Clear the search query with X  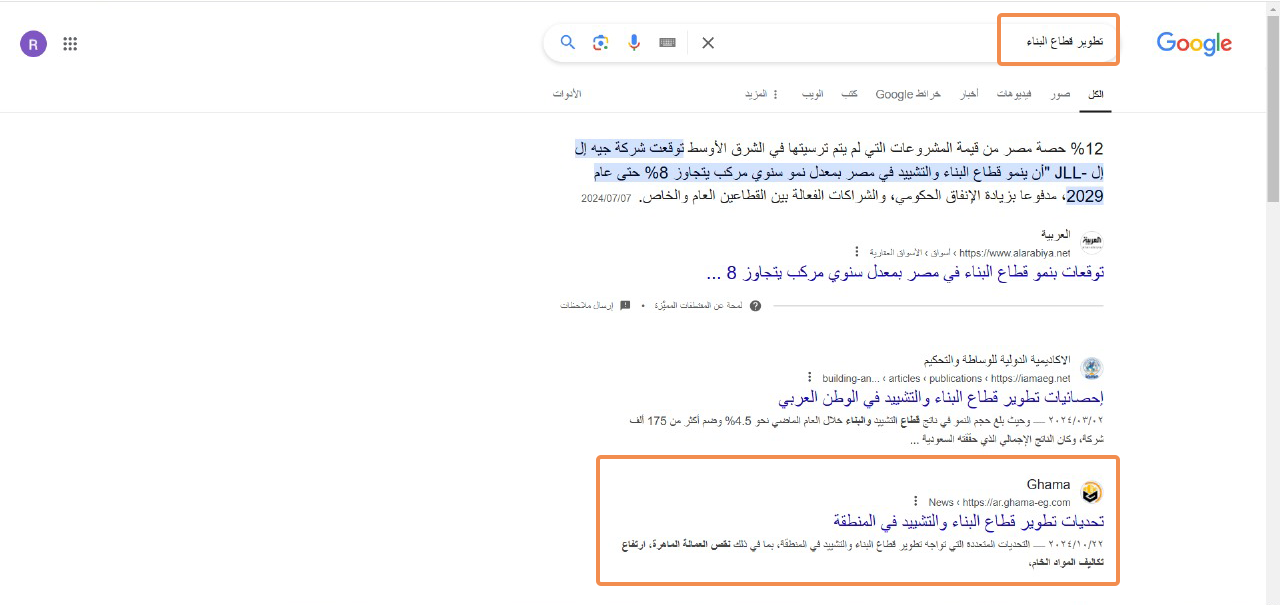[x=708, y=42]
